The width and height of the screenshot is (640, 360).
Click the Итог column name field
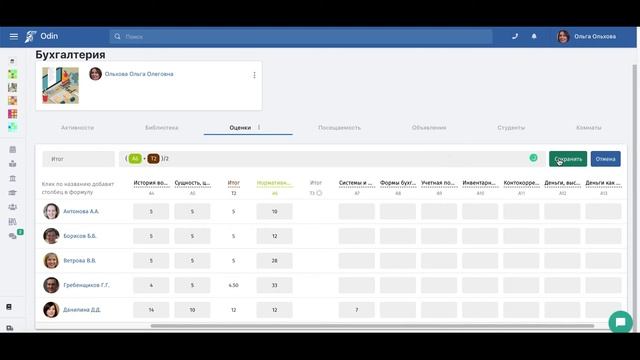78,159
